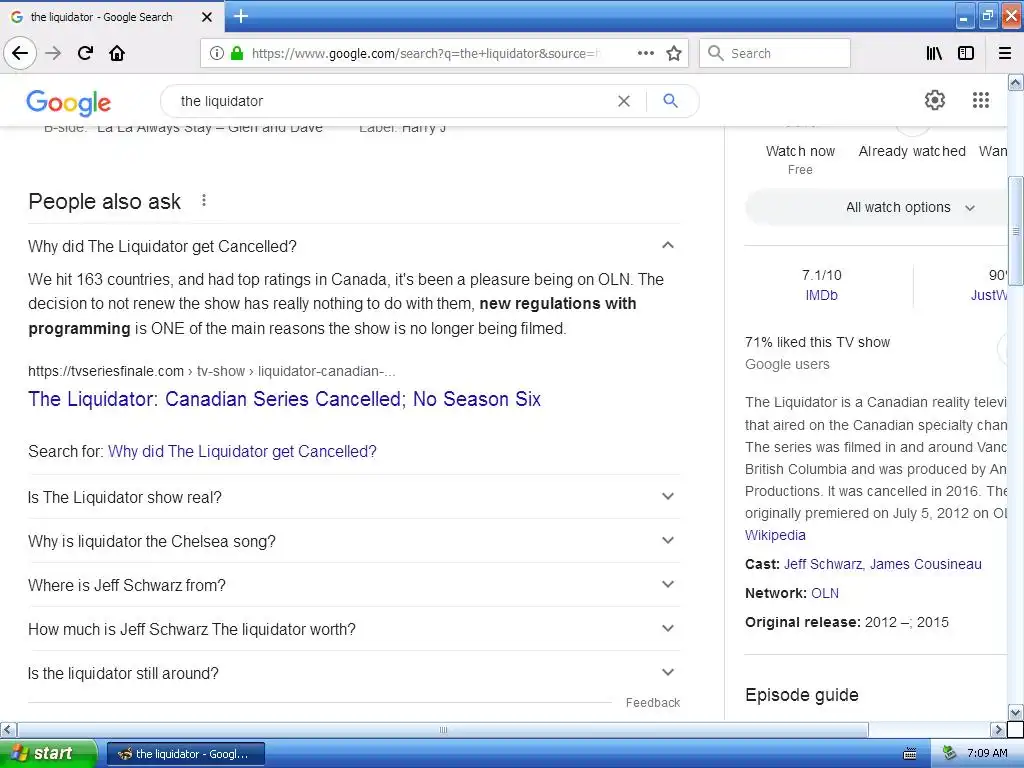The width and height of the screenshot is (1024, 768).
Task: Open the IMDb rating link
Action: coord(822,295)
